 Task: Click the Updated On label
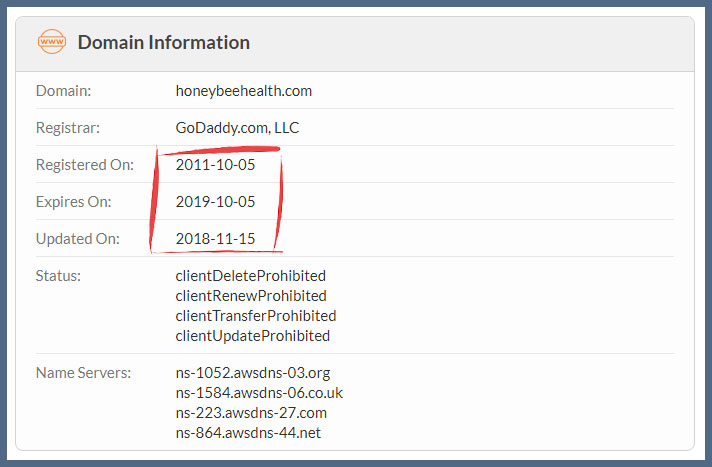tap(77, 239)
